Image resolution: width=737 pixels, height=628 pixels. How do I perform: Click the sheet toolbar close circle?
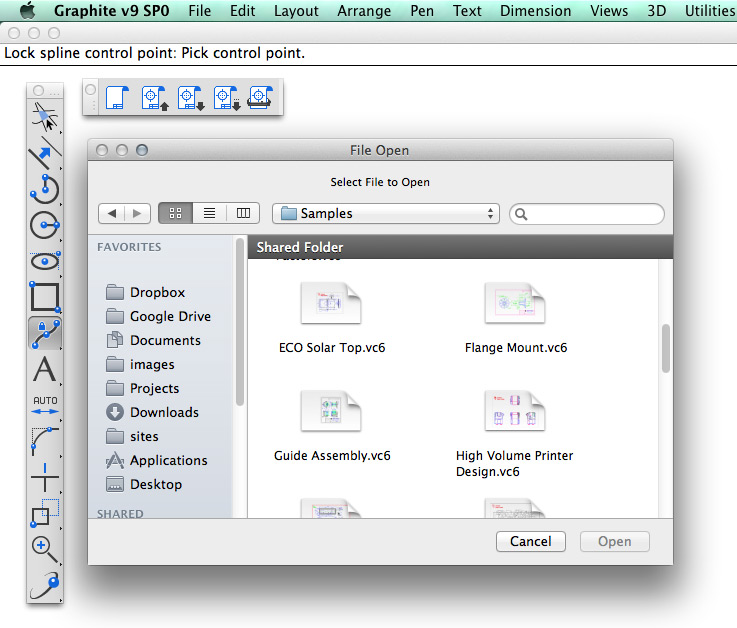(x=91, y=89)
